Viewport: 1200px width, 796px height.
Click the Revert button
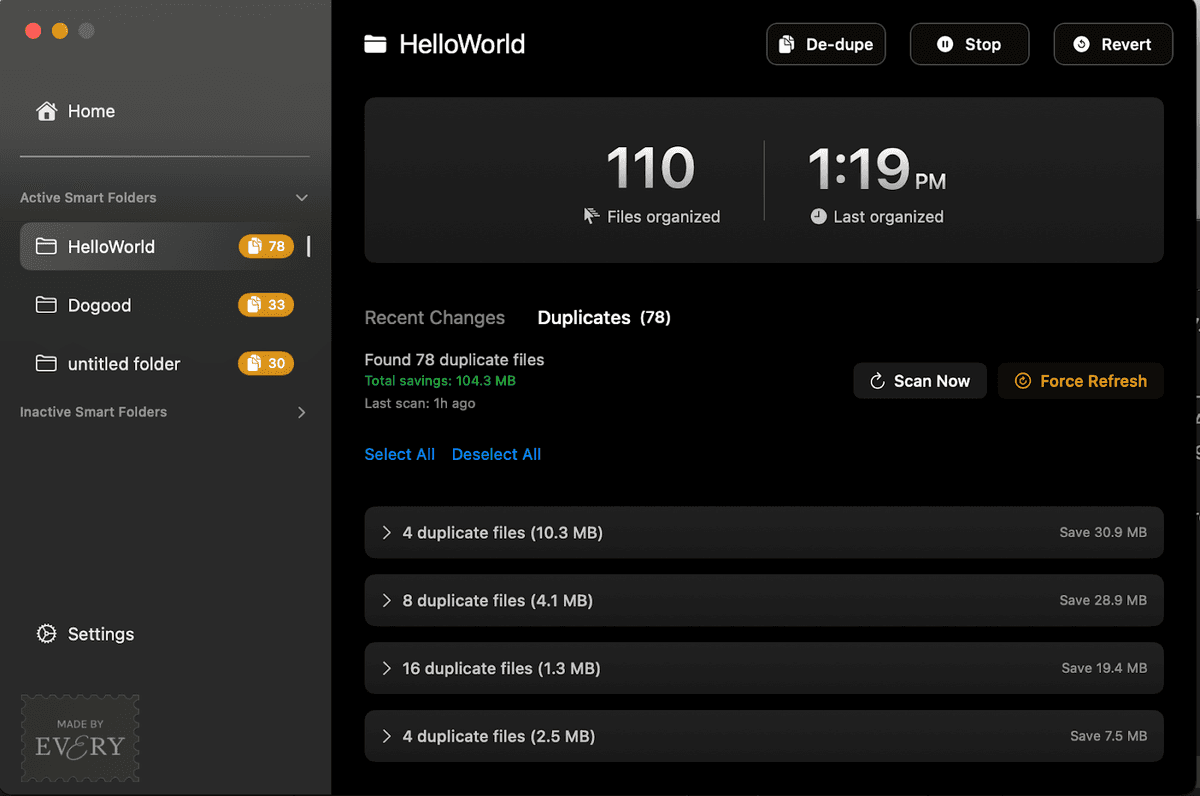[x=1113, y=44]
